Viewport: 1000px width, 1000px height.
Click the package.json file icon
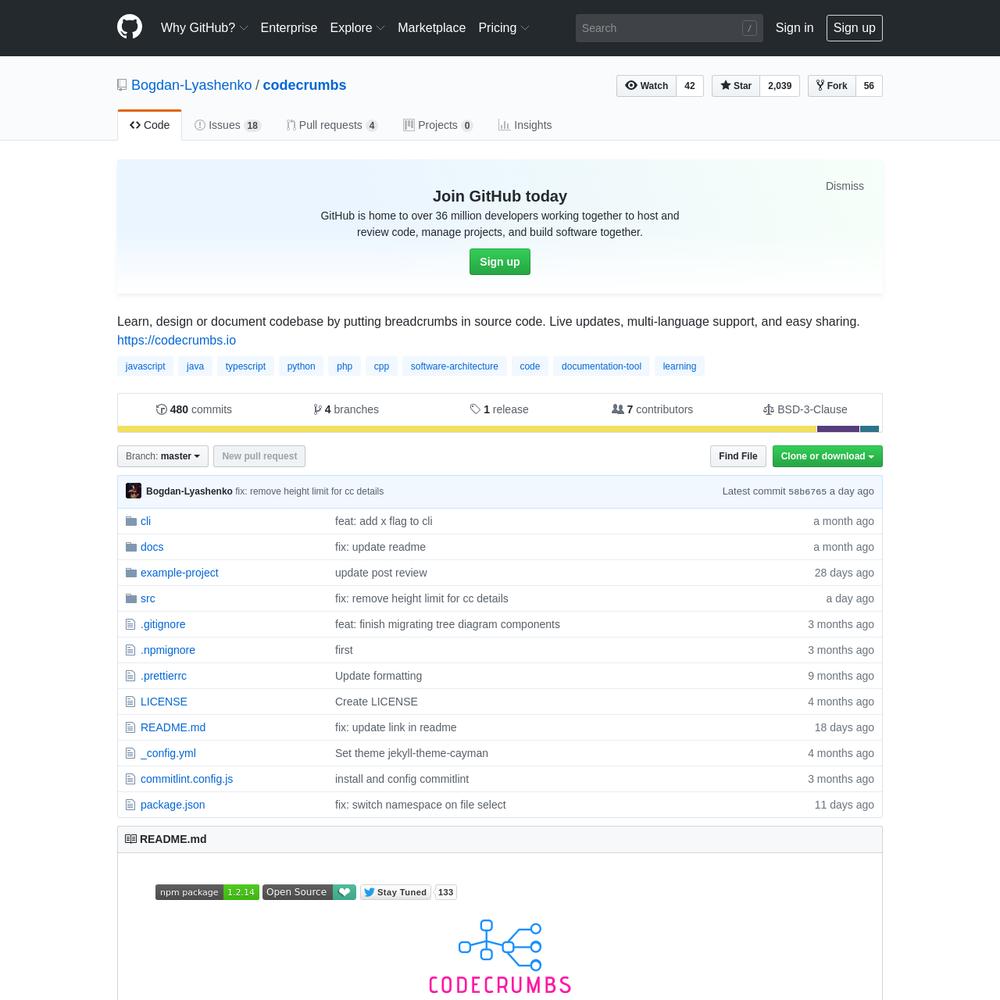(131, 805)
